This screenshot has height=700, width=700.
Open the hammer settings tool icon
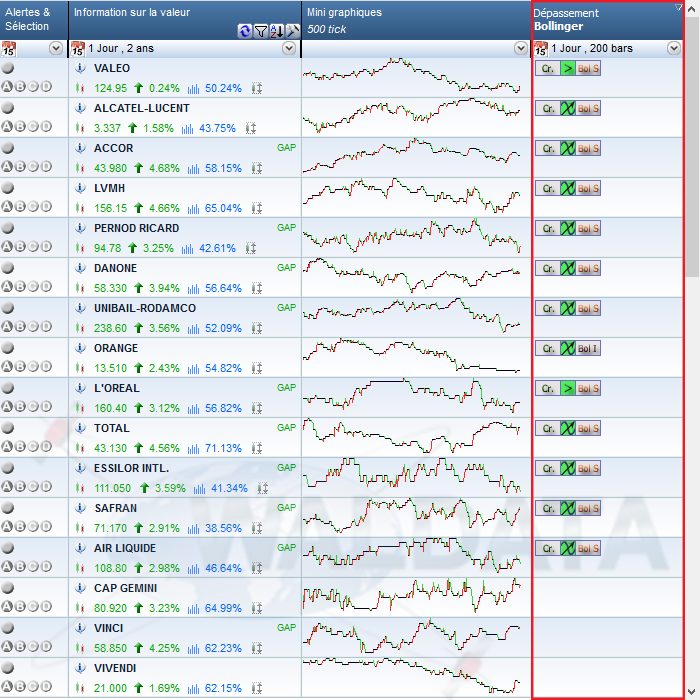(292, 31)
